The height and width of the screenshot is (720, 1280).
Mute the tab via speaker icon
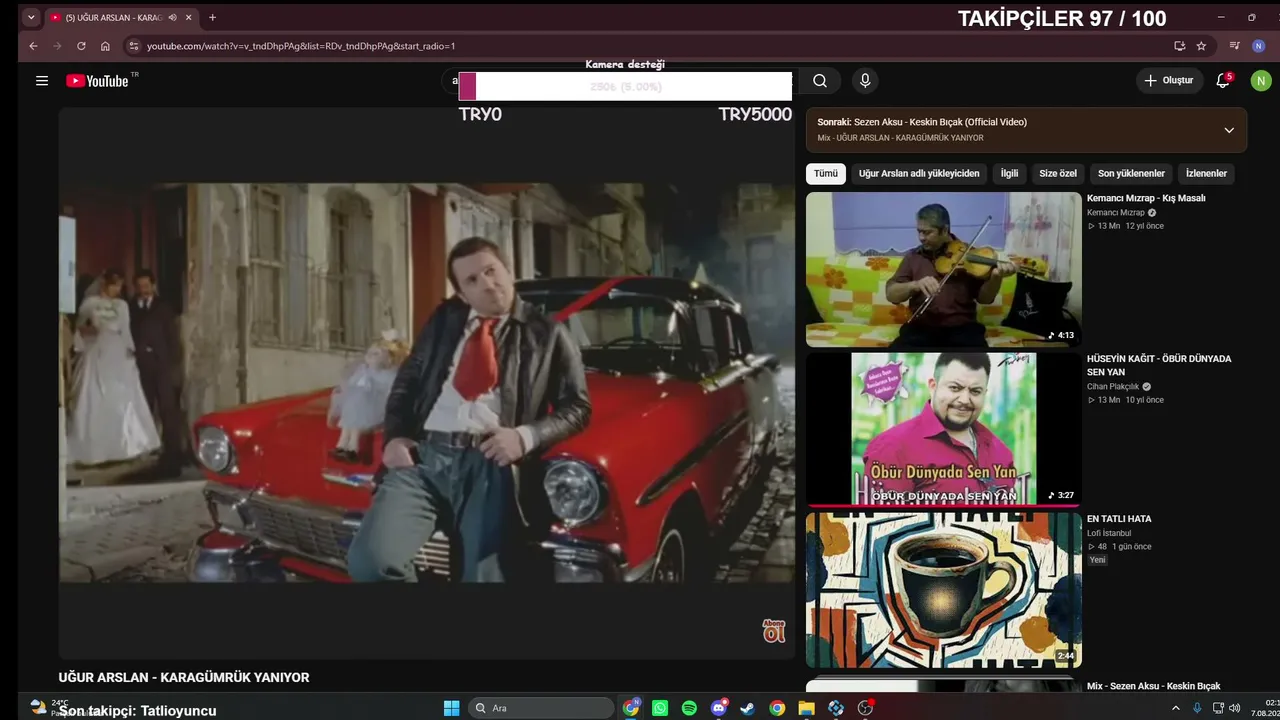pyautogui.click(x=173, y=17)
